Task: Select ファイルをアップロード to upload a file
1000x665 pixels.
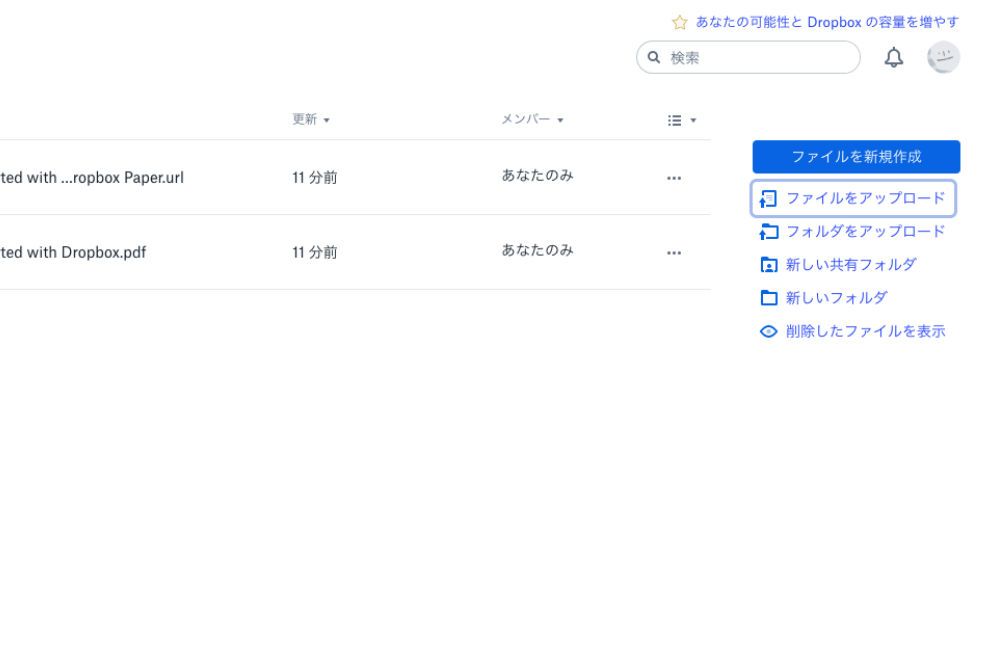Action: [865, 198]
